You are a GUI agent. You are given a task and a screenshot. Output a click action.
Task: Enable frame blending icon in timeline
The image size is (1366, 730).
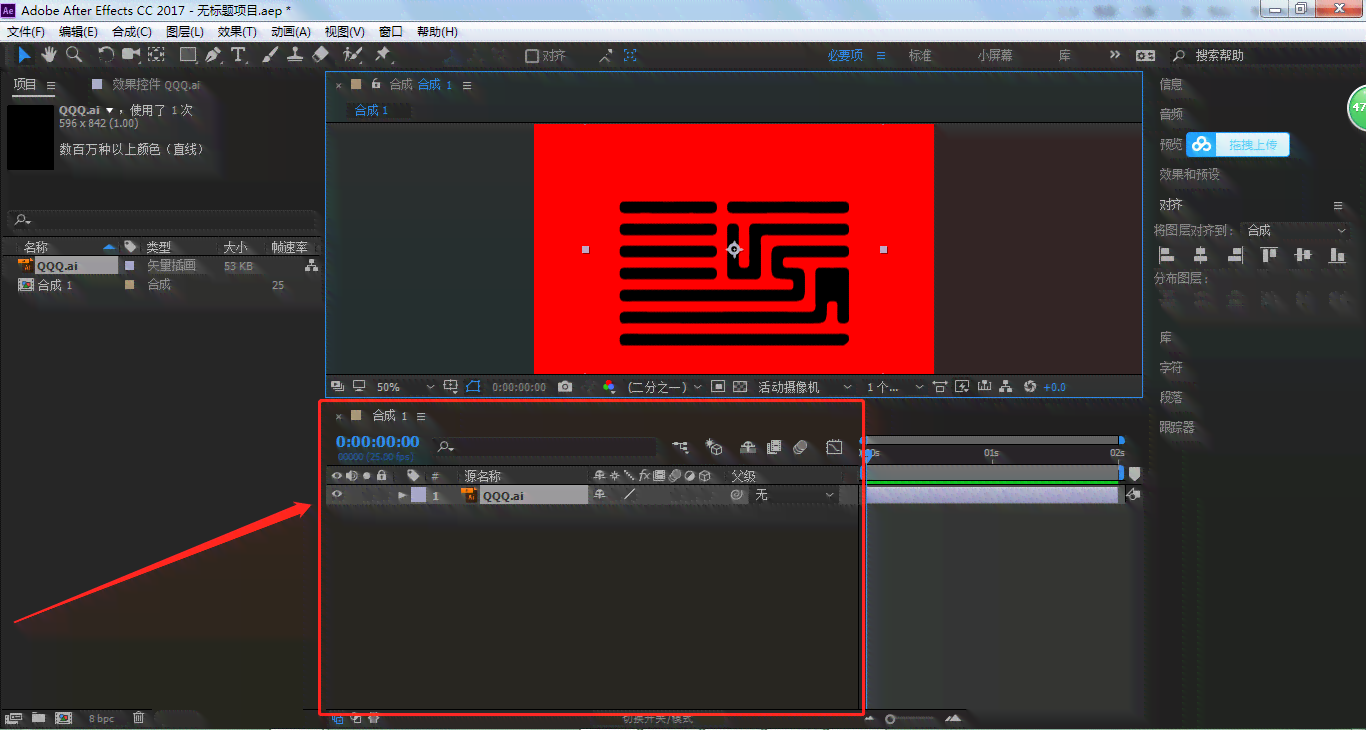[x=774, y=447]
